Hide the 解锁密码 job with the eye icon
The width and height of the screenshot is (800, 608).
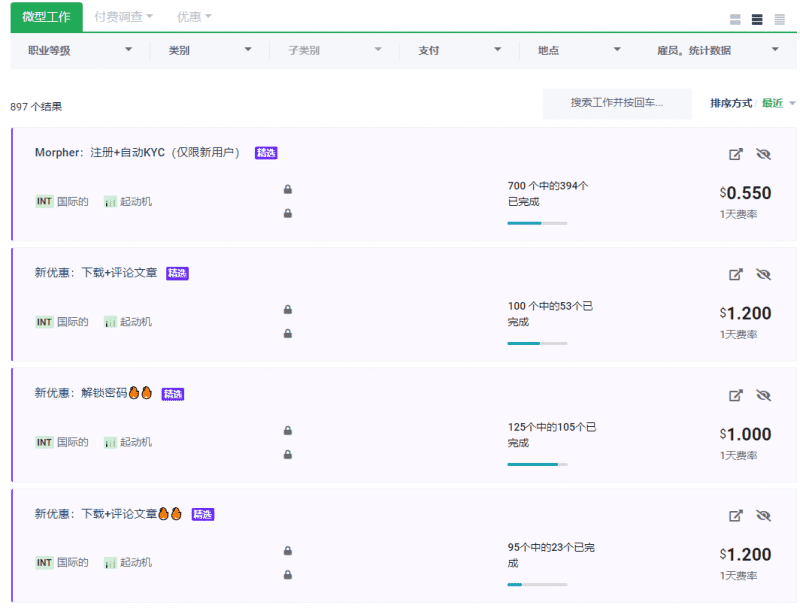tap(763, 395)
